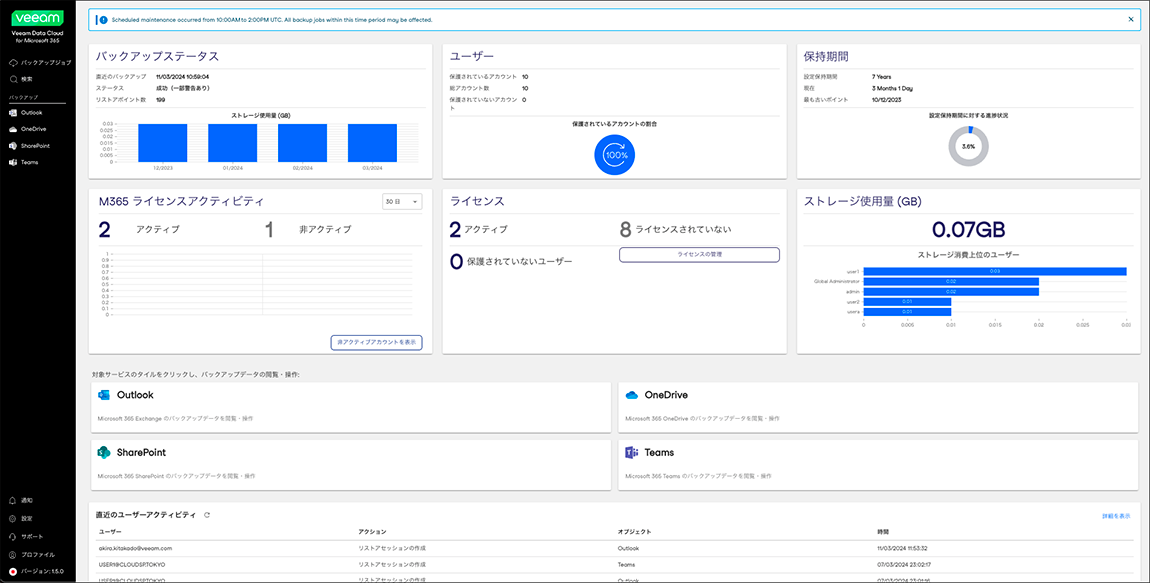Click the version 1.5.0 flag icon
This screenshot has width=1150, height=583.
12,571
